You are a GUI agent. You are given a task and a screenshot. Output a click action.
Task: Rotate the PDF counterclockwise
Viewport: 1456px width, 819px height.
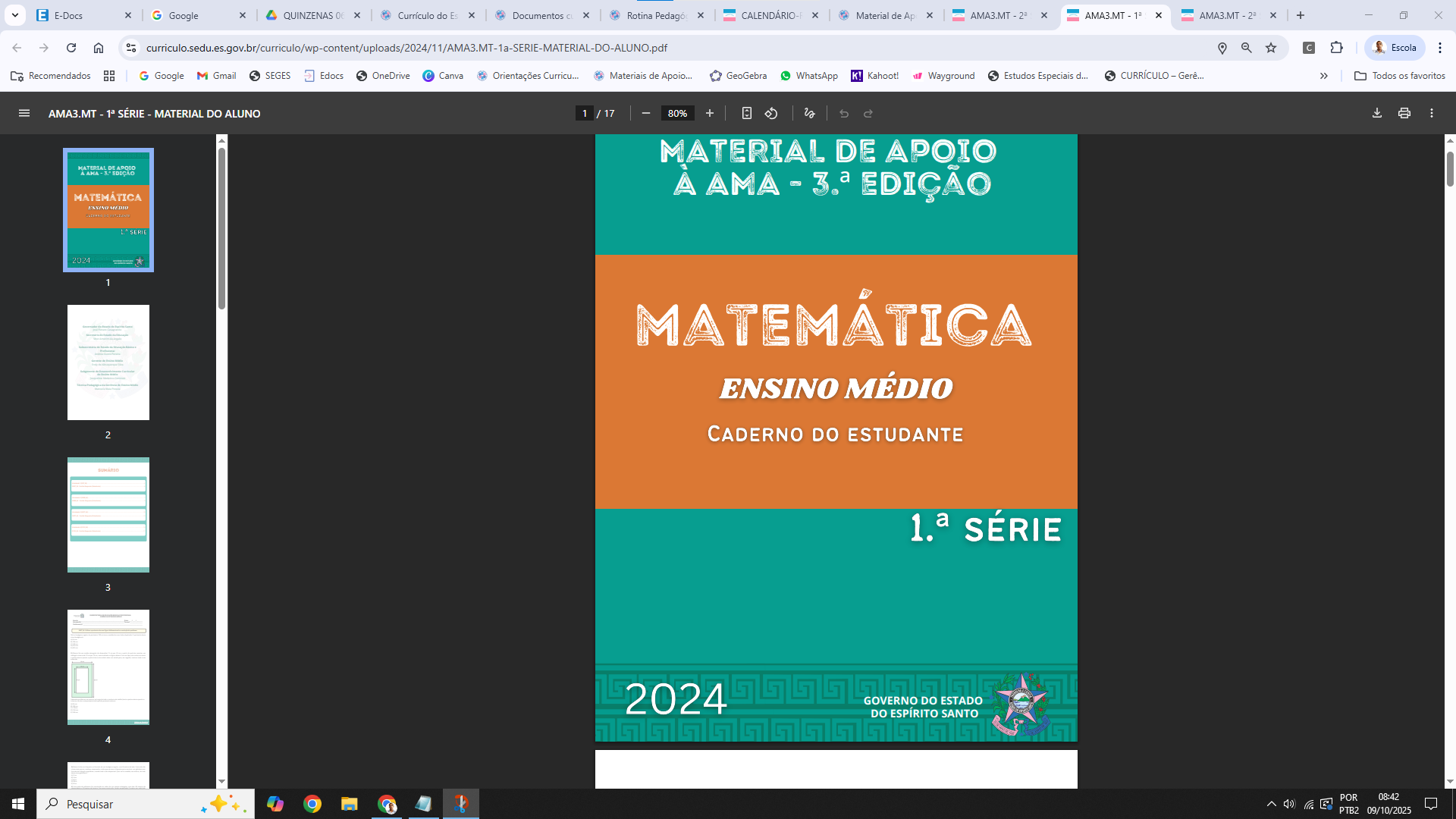(x=771, y=114)
